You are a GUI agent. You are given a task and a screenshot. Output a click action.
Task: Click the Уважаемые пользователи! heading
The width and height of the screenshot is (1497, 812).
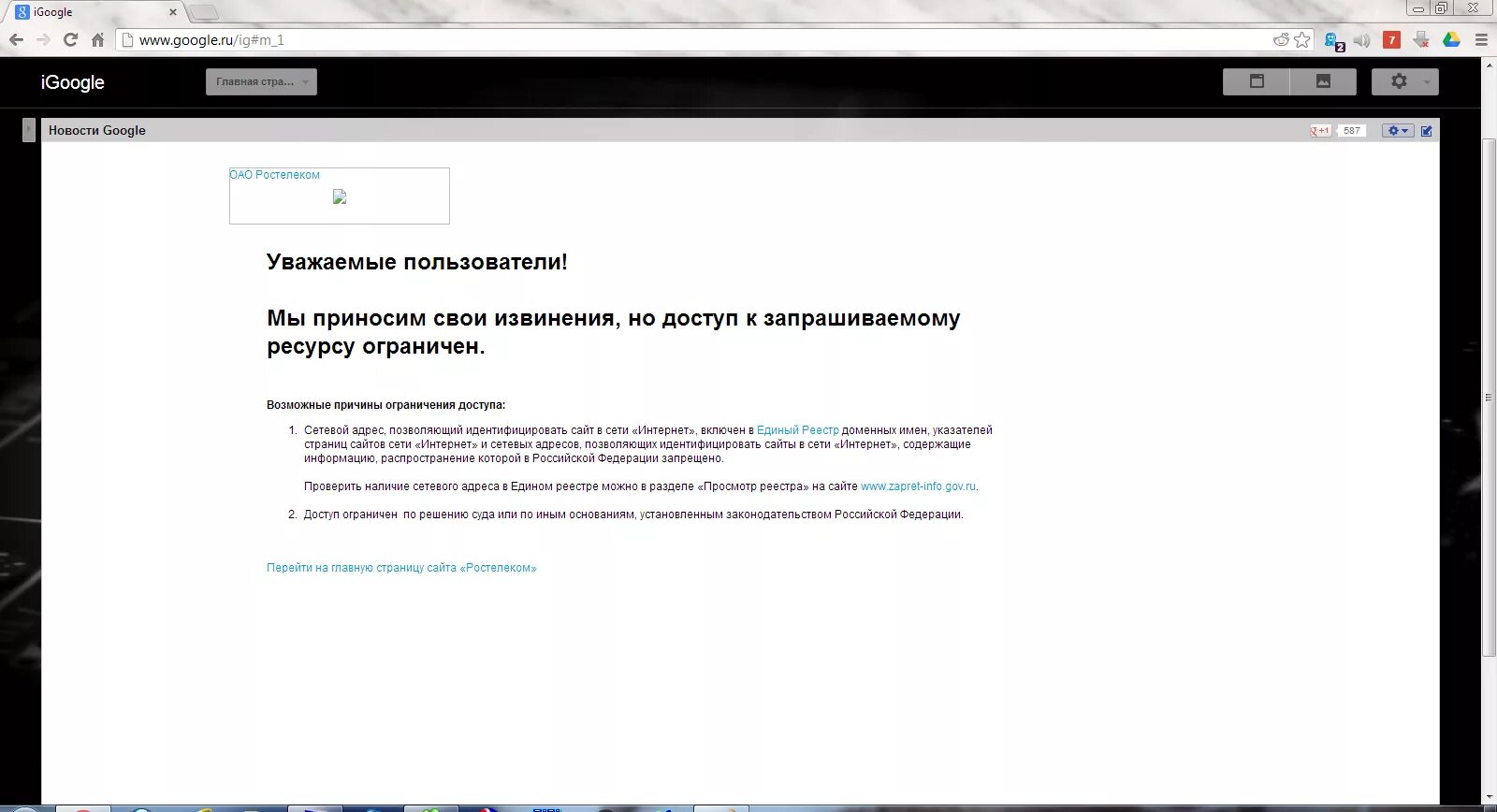(417, 262)
